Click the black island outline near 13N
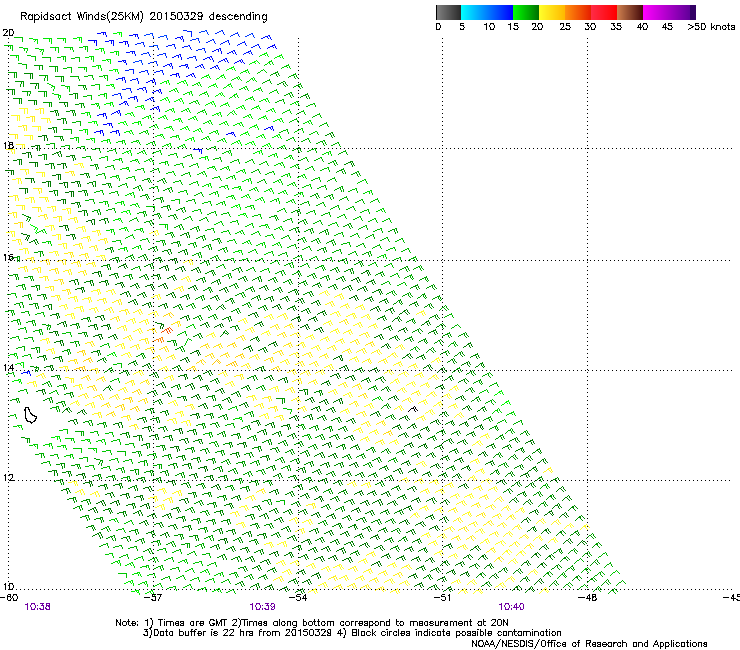This screenshot has height=650, width=740. click(30, 415)
